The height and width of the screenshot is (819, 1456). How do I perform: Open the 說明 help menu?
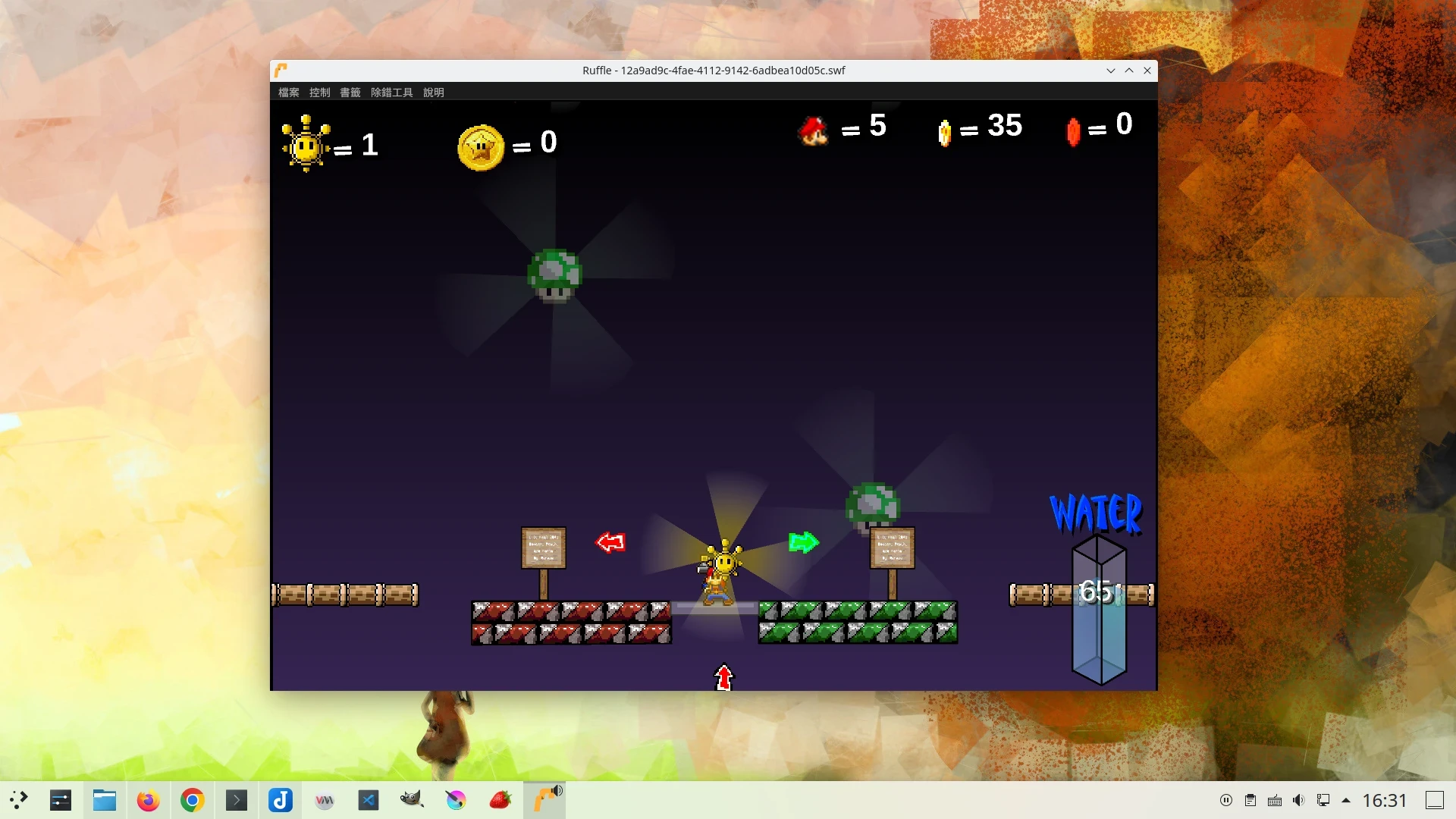click(434, 93)
